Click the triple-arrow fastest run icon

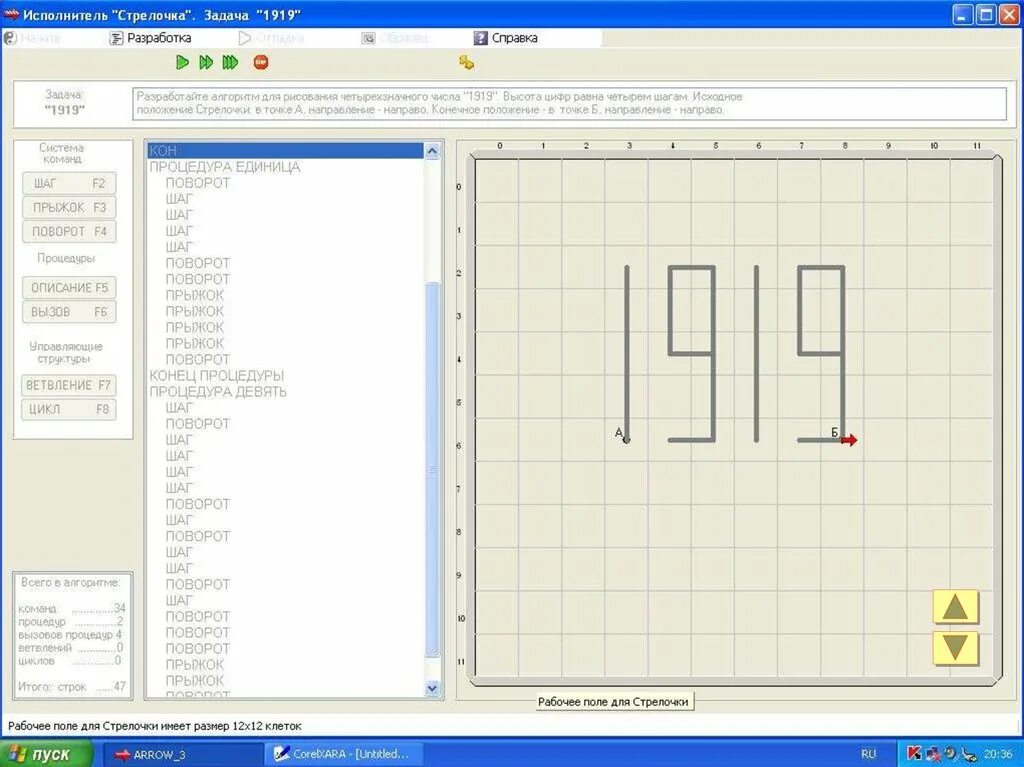[231, 63]
